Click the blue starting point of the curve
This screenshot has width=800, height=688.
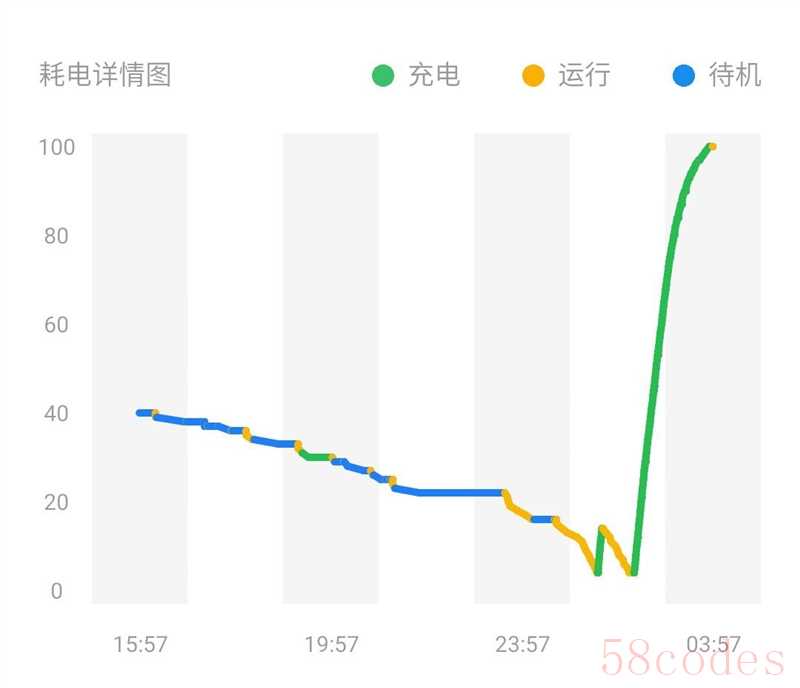[x=140, y=413]
